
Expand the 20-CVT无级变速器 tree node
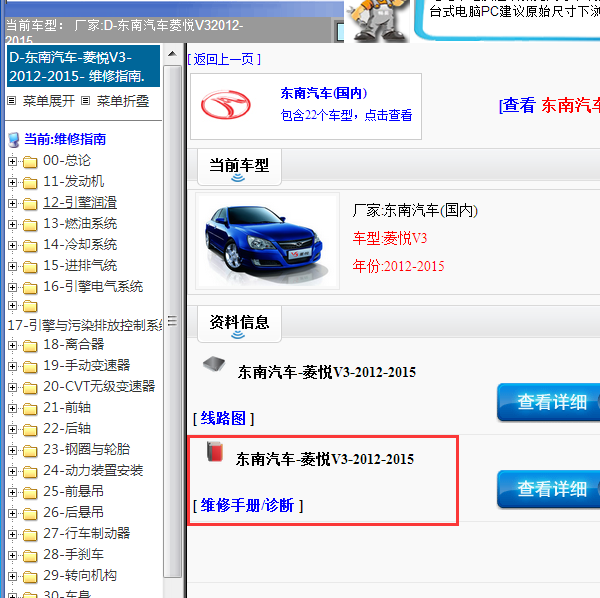pyautogui.click(x=12, y=388)
